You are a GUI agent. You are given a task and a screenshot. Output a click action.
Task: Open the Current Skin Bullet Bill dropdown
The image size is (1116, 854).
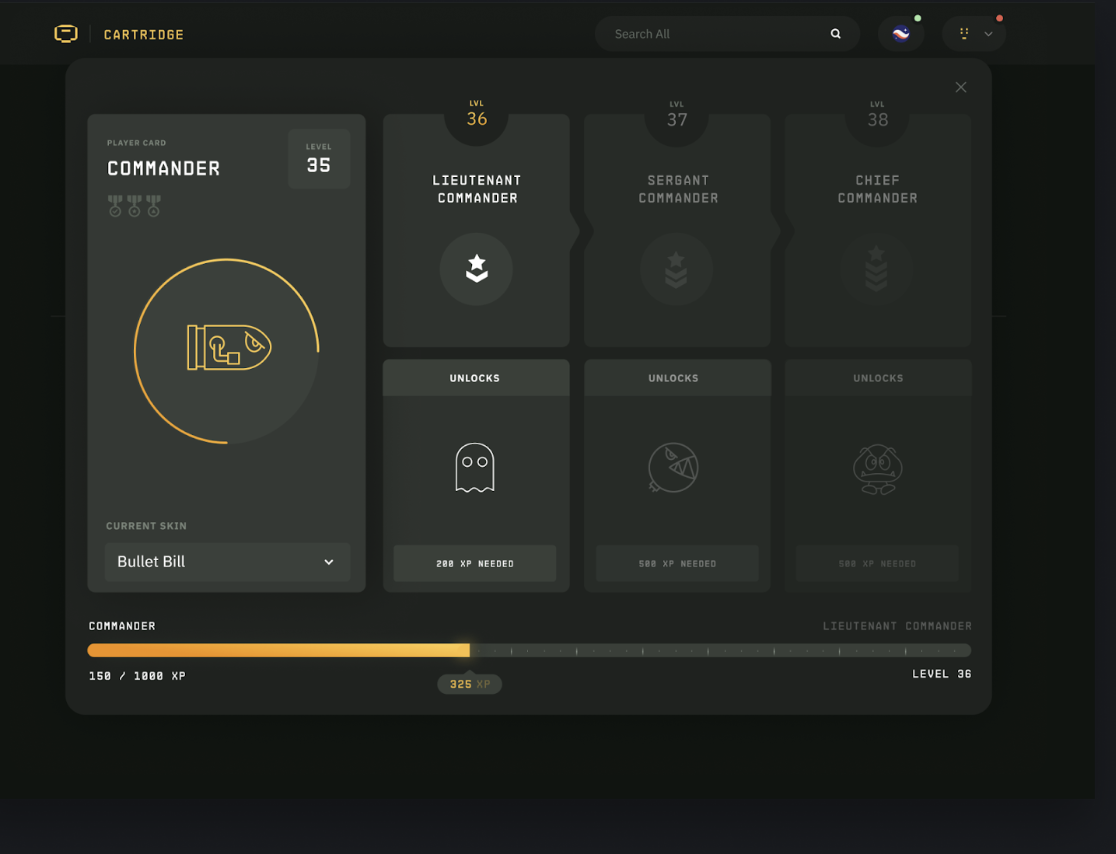227,562
